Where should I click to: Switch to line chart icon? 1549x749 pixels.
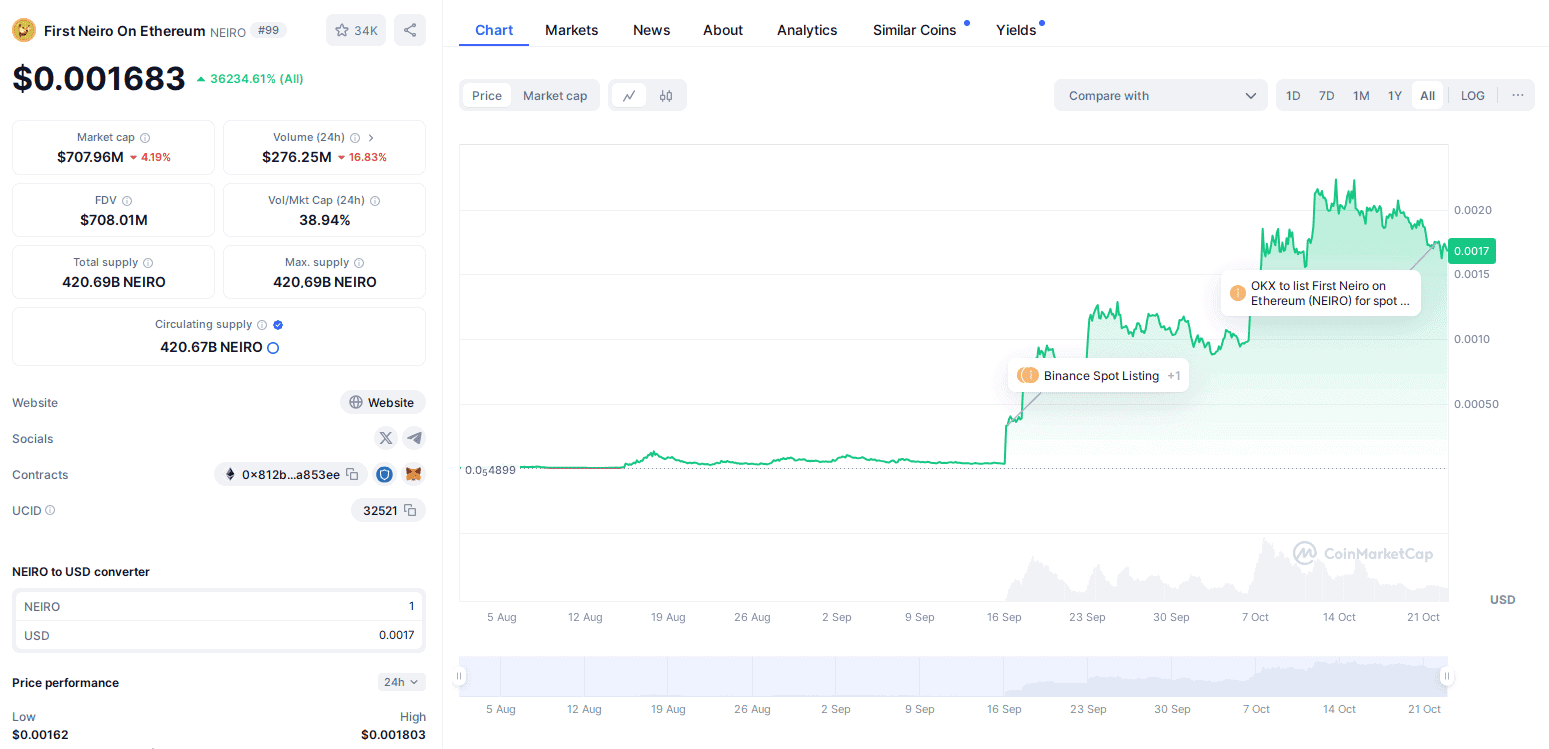point(629,96)
